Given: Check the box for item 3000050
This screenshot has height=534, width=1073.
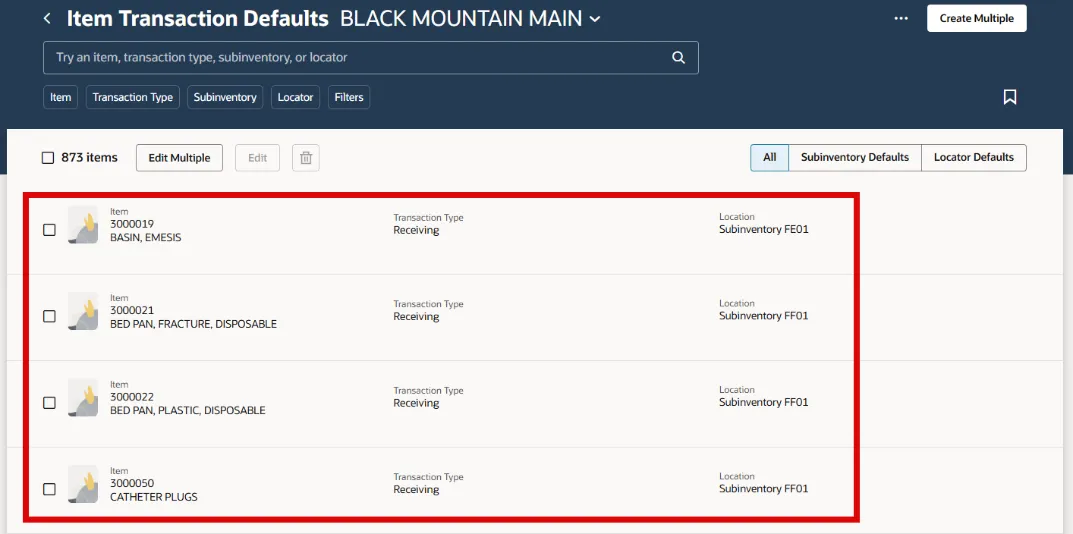Looking at the screenshot, I should (x=49, y=490).
